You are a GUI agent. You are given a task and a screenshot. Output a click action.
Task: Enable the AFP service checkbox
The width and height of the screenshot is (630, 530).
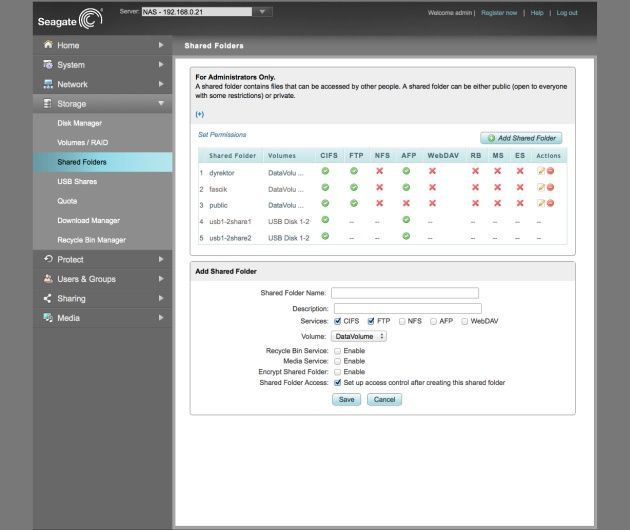point(433,321)
